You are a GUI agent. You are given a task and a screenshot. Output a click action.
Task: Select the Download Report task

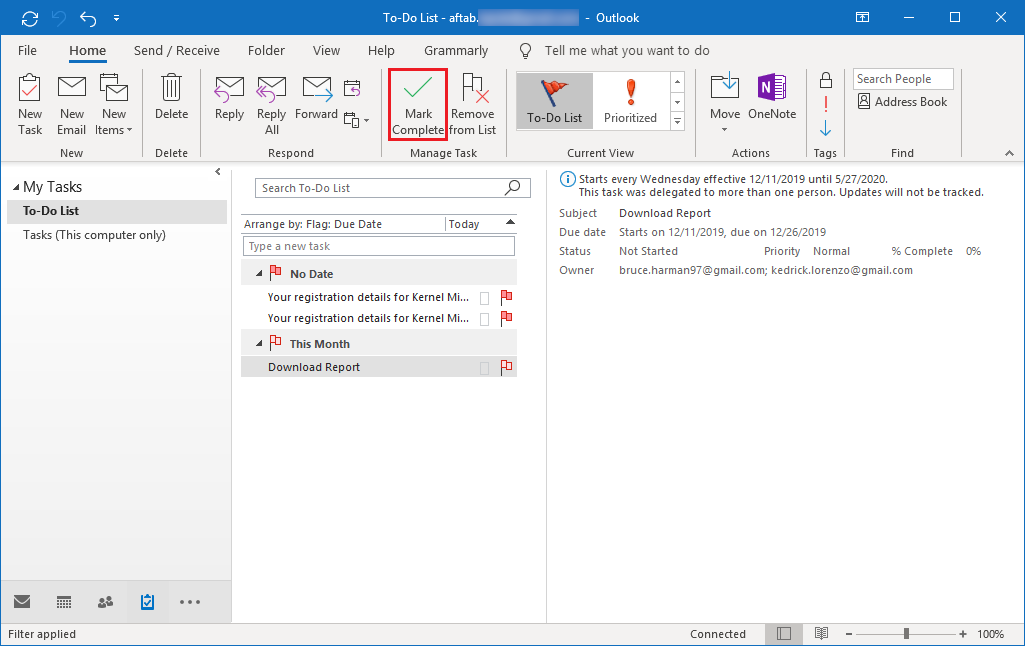[378, 367]
